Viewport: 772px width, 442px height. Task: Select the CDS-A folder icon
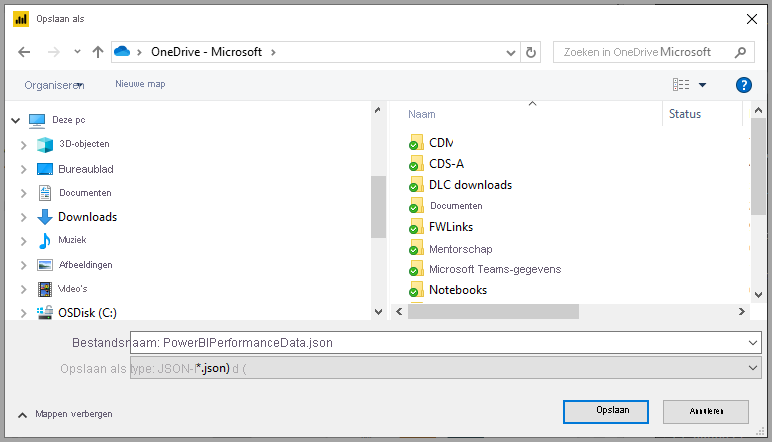click(x=417, y=163)
